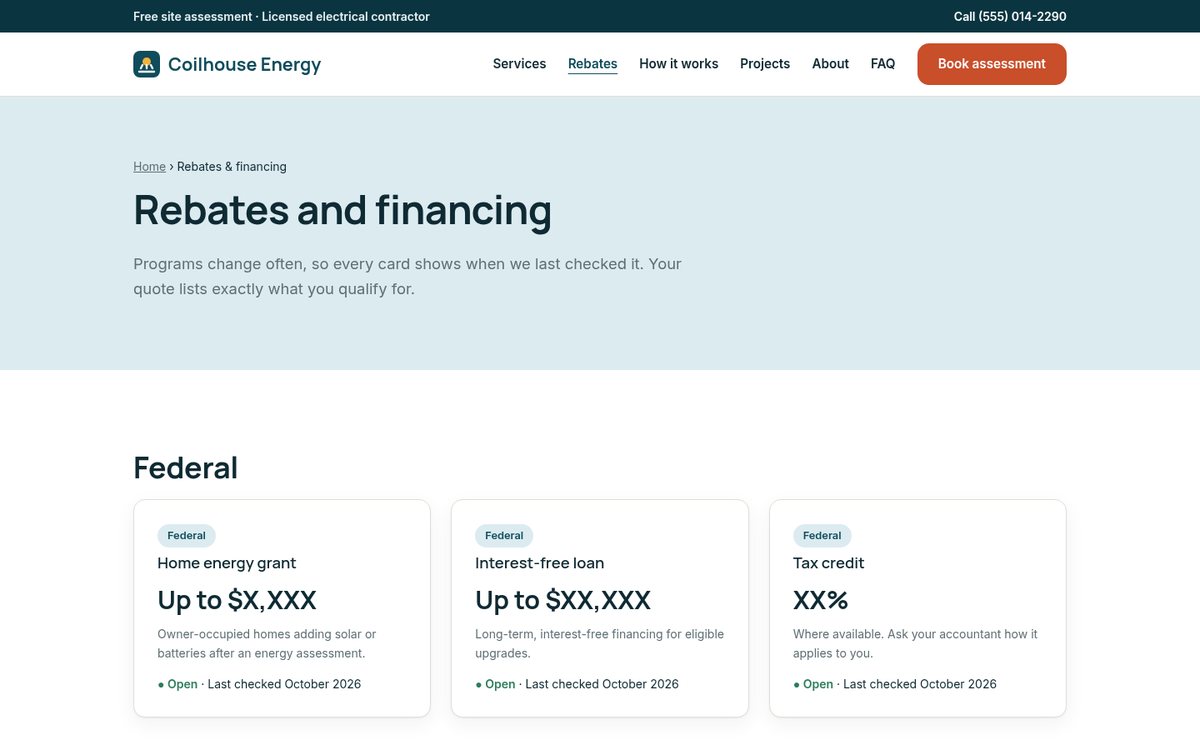
Task: Go to the Rebates nav item
Action: [592, 64]
